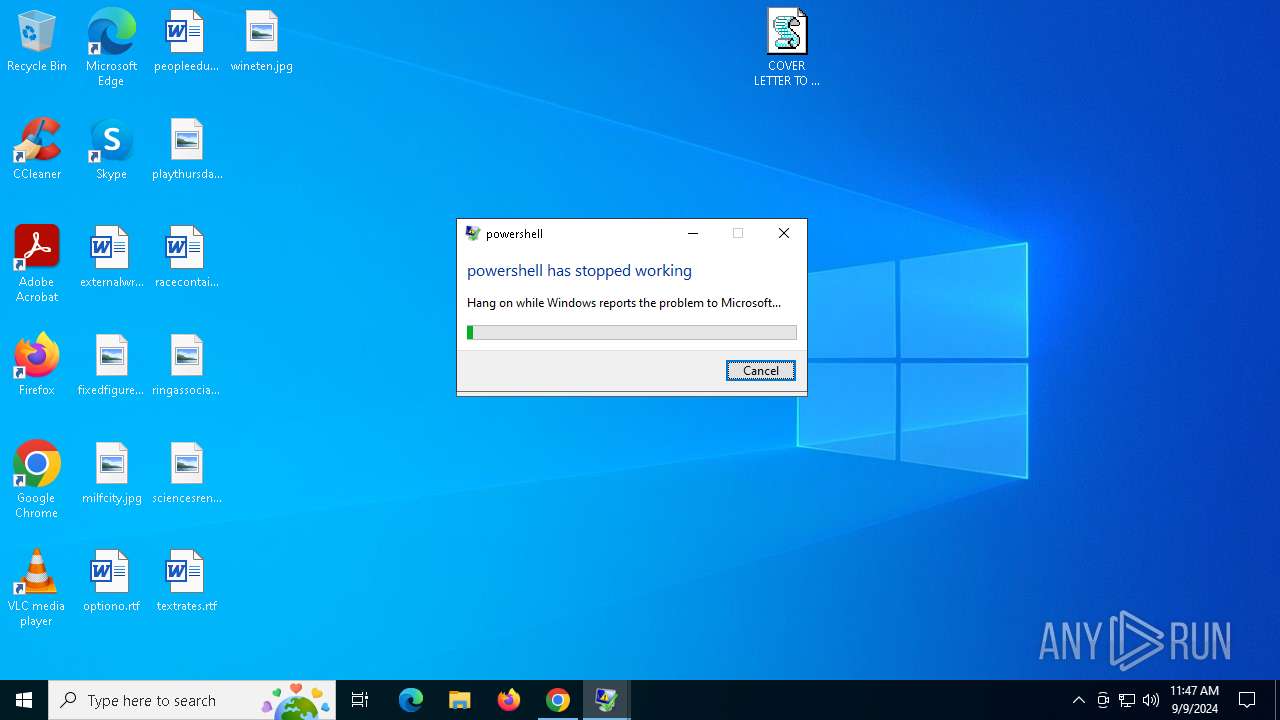The image size is (1280, 720).
Task: Click the taskbar search box
Action: point(192,700)
